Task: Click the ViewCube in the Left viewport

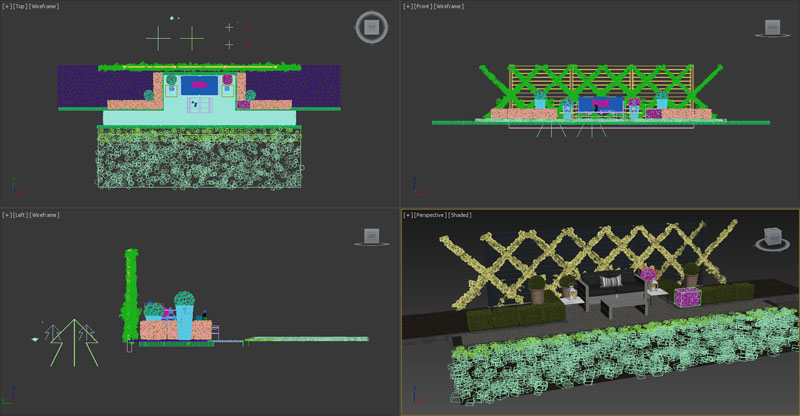Action: 371,236
